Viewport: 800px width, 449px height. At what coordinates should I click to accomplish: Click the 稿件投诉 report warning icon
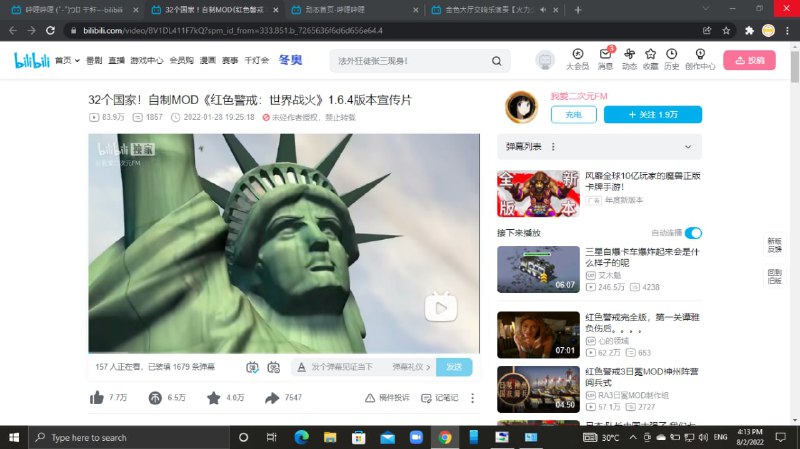point(370,397)
